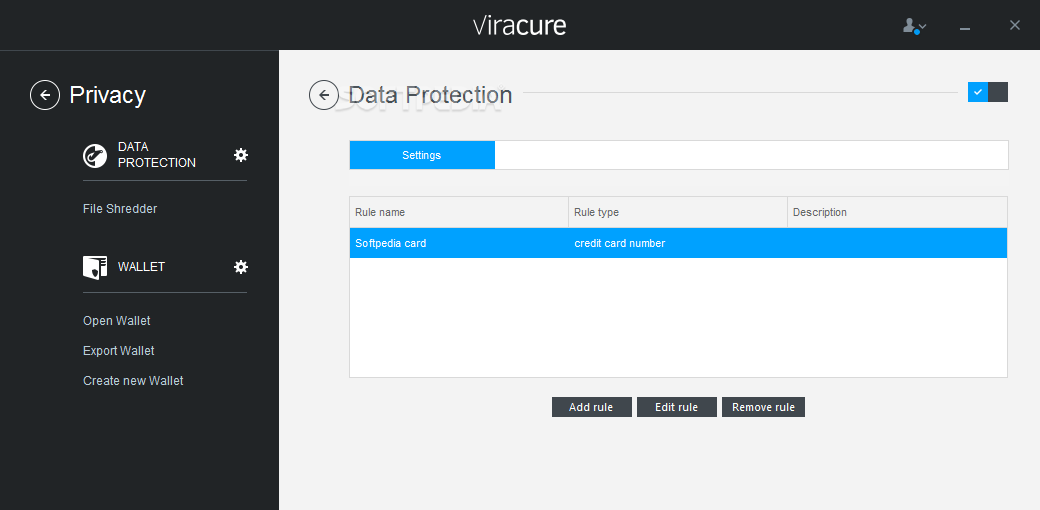Image resolution: width=1040 pixels, height=510 pixels.
Task: Click Edit rule button
Action: 677,407
